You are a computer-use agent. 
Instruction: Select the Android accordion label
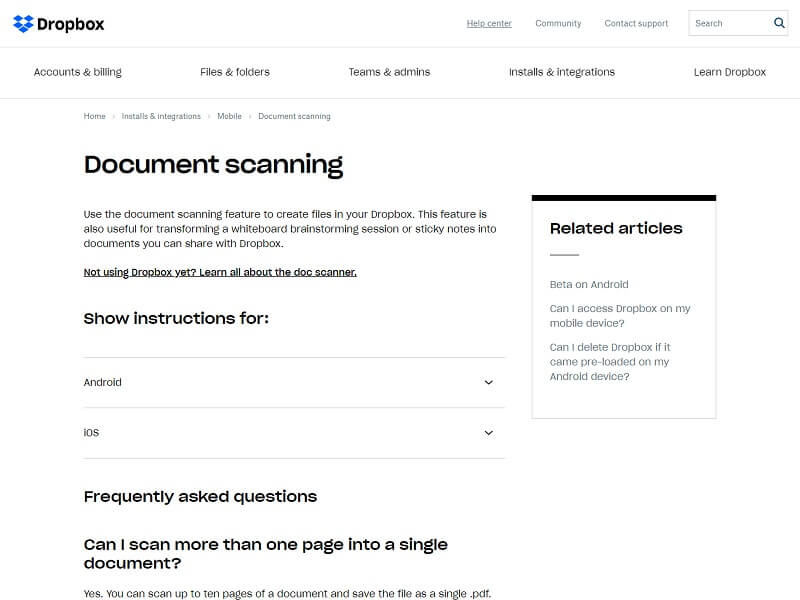[x=103, y=382]
